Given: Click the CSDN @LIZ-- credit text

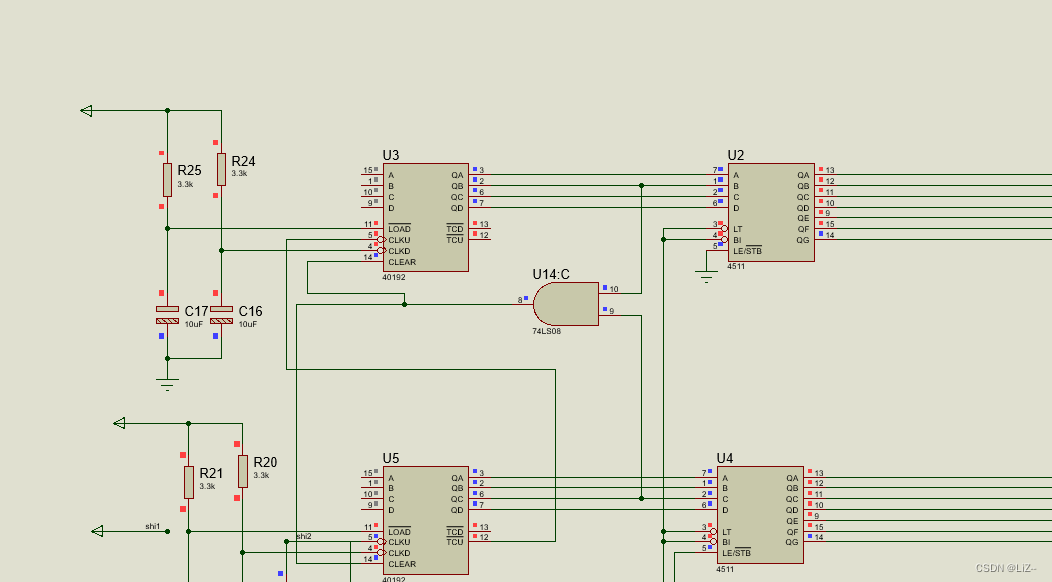Looking at the screenshot, I should pyautogui.click(x=1006, y=568).
